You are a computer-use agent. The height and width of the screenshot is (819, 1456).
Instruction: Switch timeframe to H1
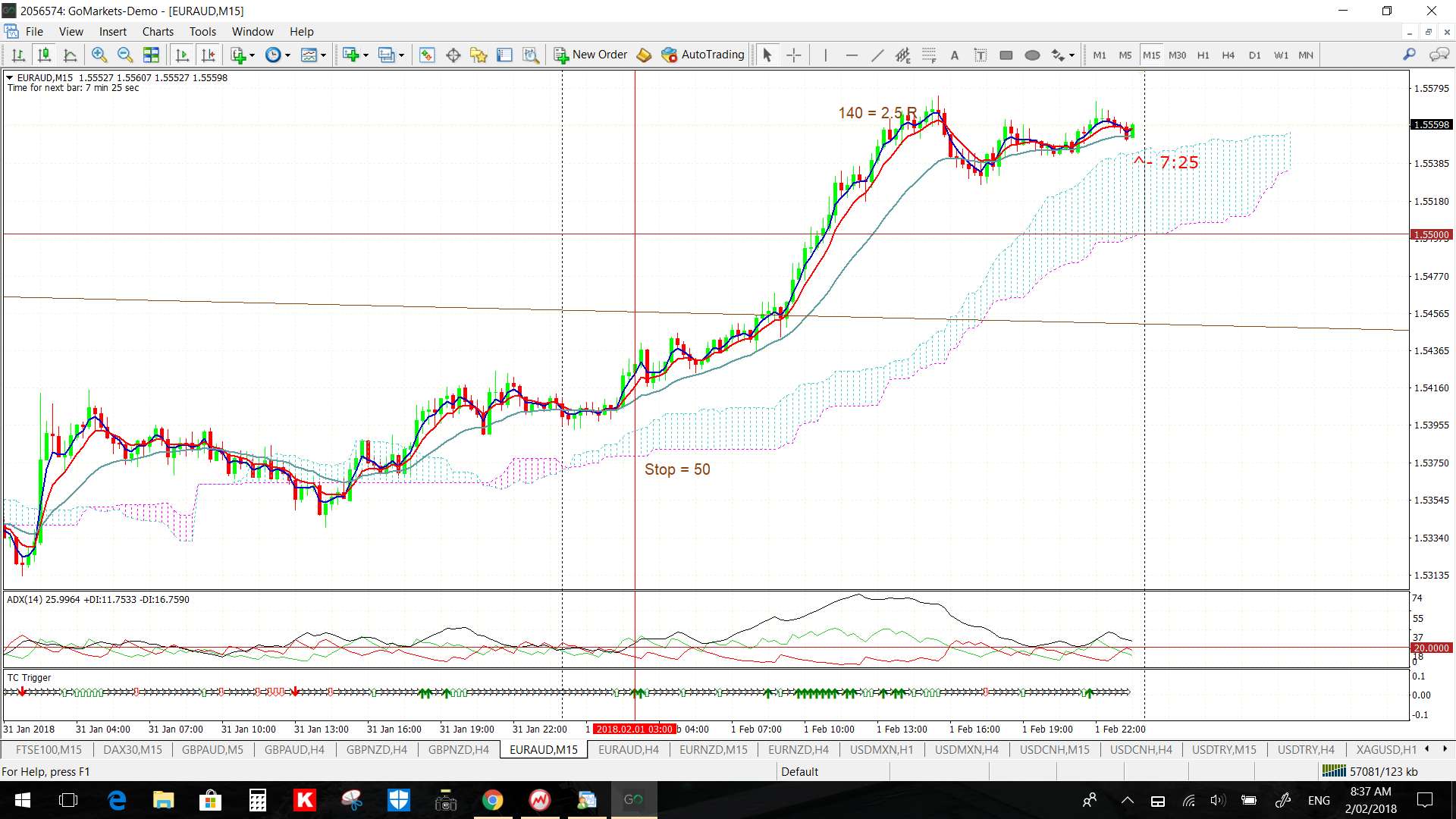click(1203, 55)
